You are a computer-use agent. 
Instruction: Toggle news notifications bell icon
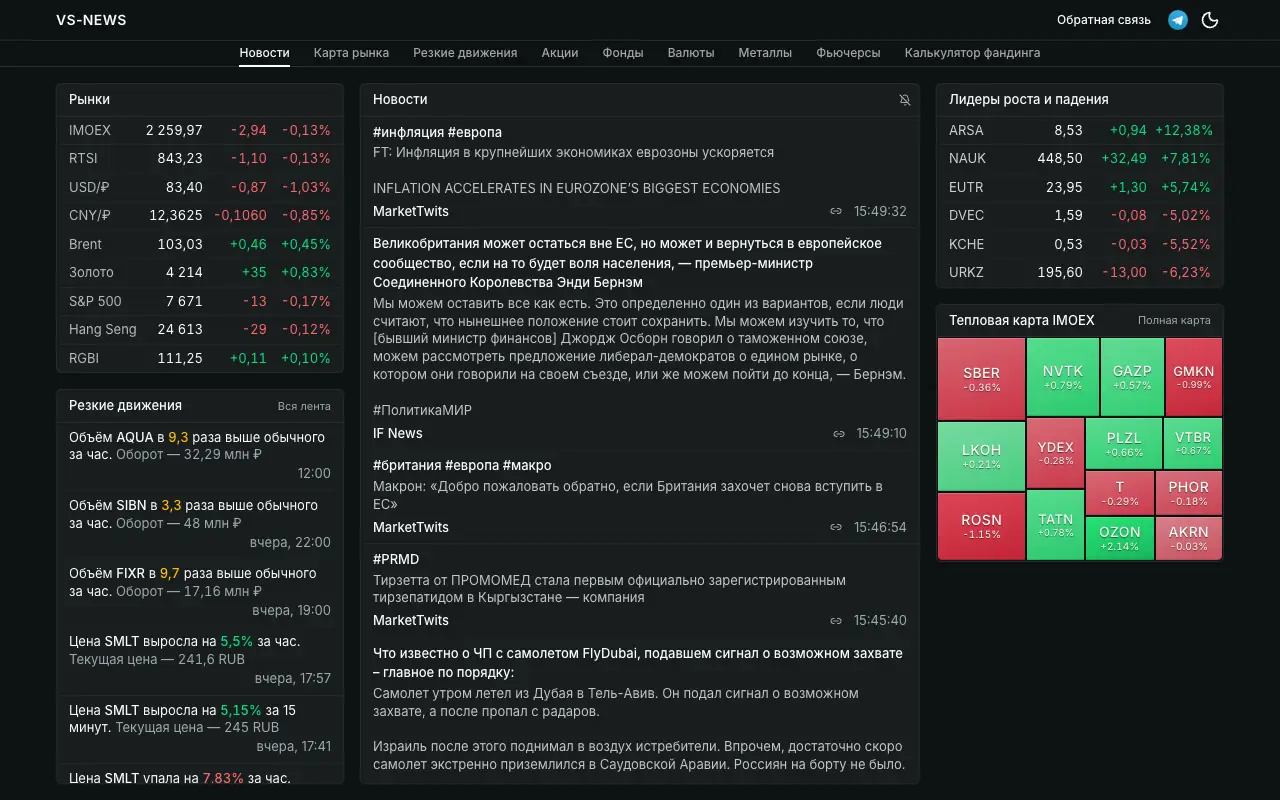click(x=905, y=100)
